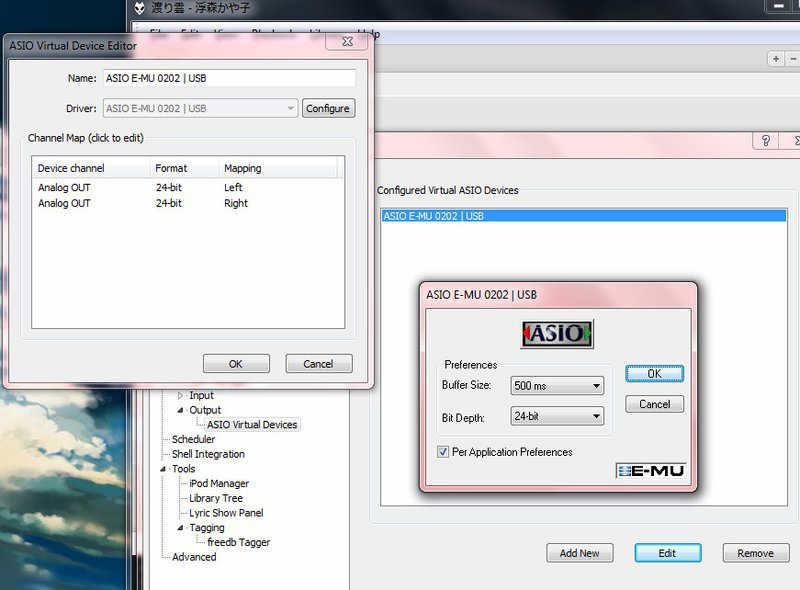Edit the Left mapping cell

(233, 187)
